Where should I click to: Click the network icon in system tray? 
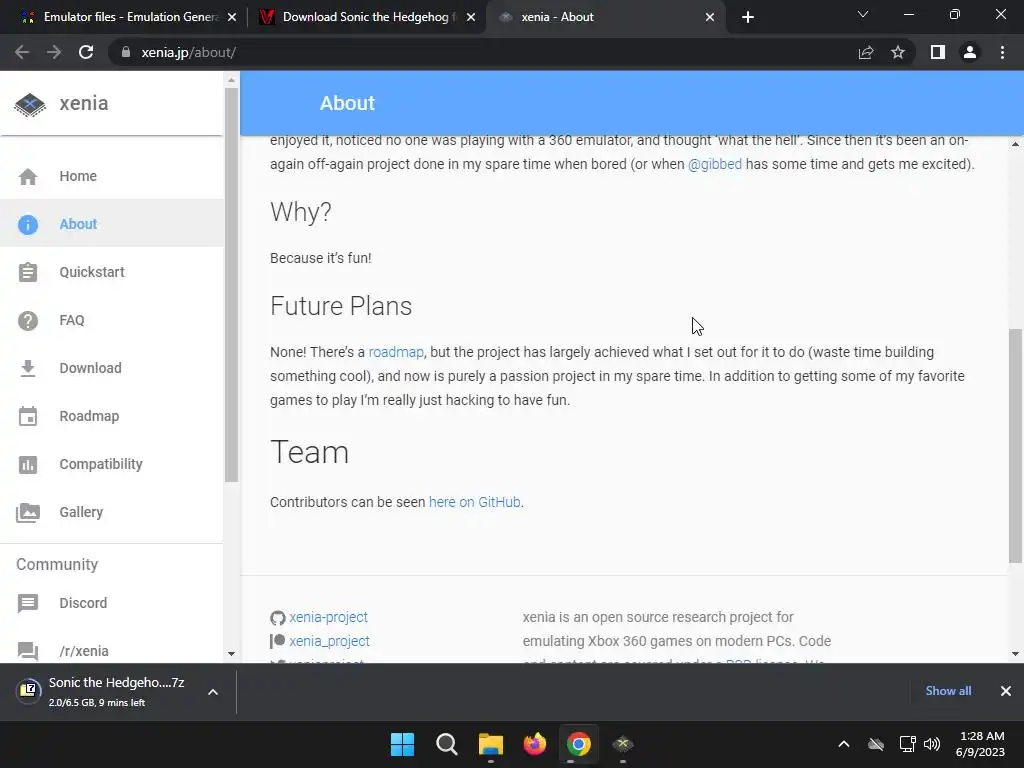pos(907,744)
